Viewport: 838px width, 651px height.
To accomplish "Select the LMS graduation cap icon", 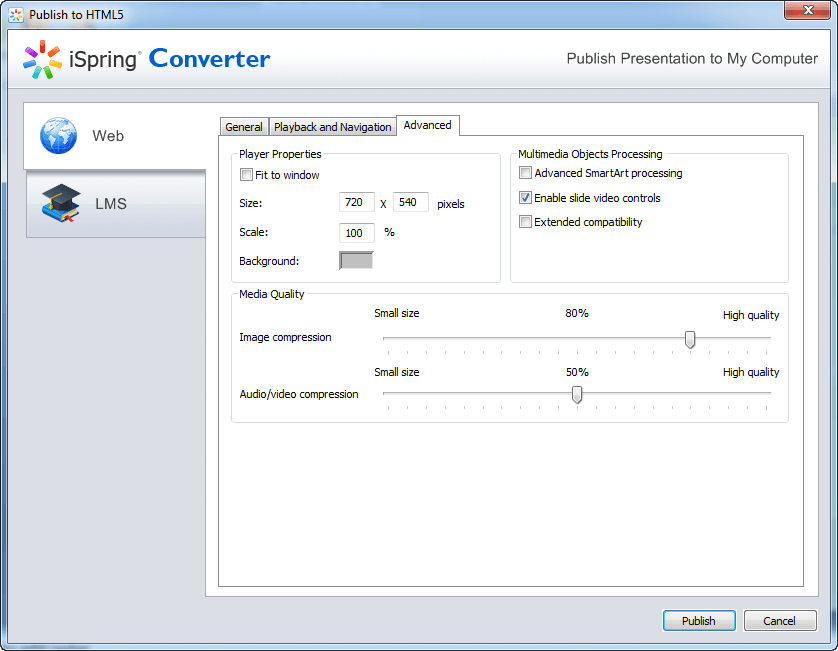I will pyautogui.click(x=61, y=203).
